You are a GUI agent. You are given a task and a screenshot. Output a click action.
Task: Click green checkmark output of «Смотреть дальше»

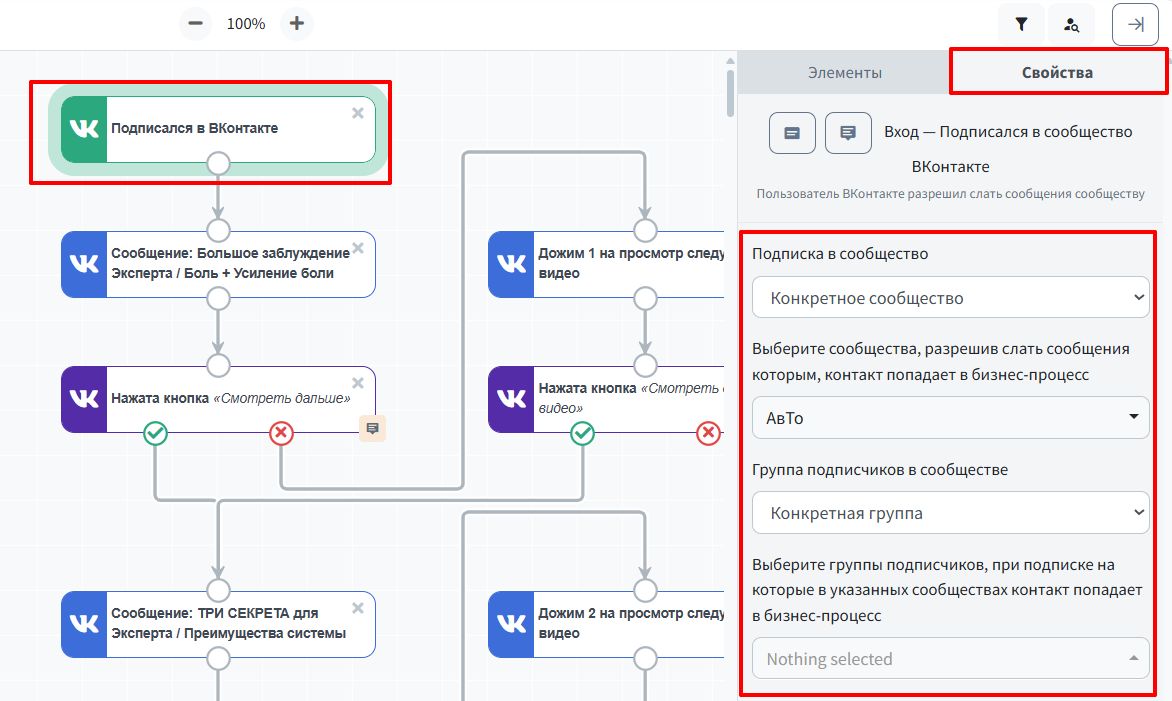click(x=155, y=433)
